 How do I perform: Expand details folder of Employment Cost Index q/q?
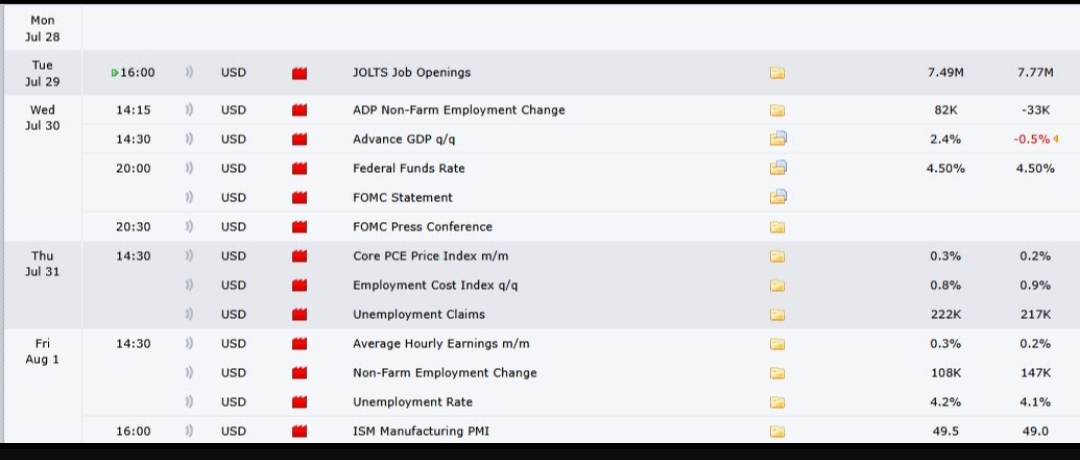click(777, 286)
